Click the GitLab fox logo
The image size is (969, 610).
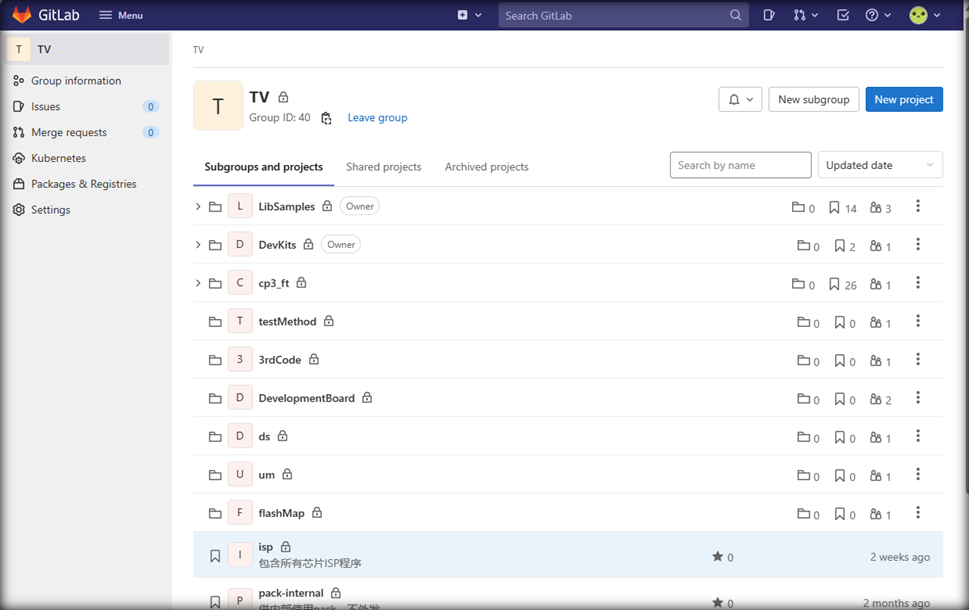click(x=22, y=15)
